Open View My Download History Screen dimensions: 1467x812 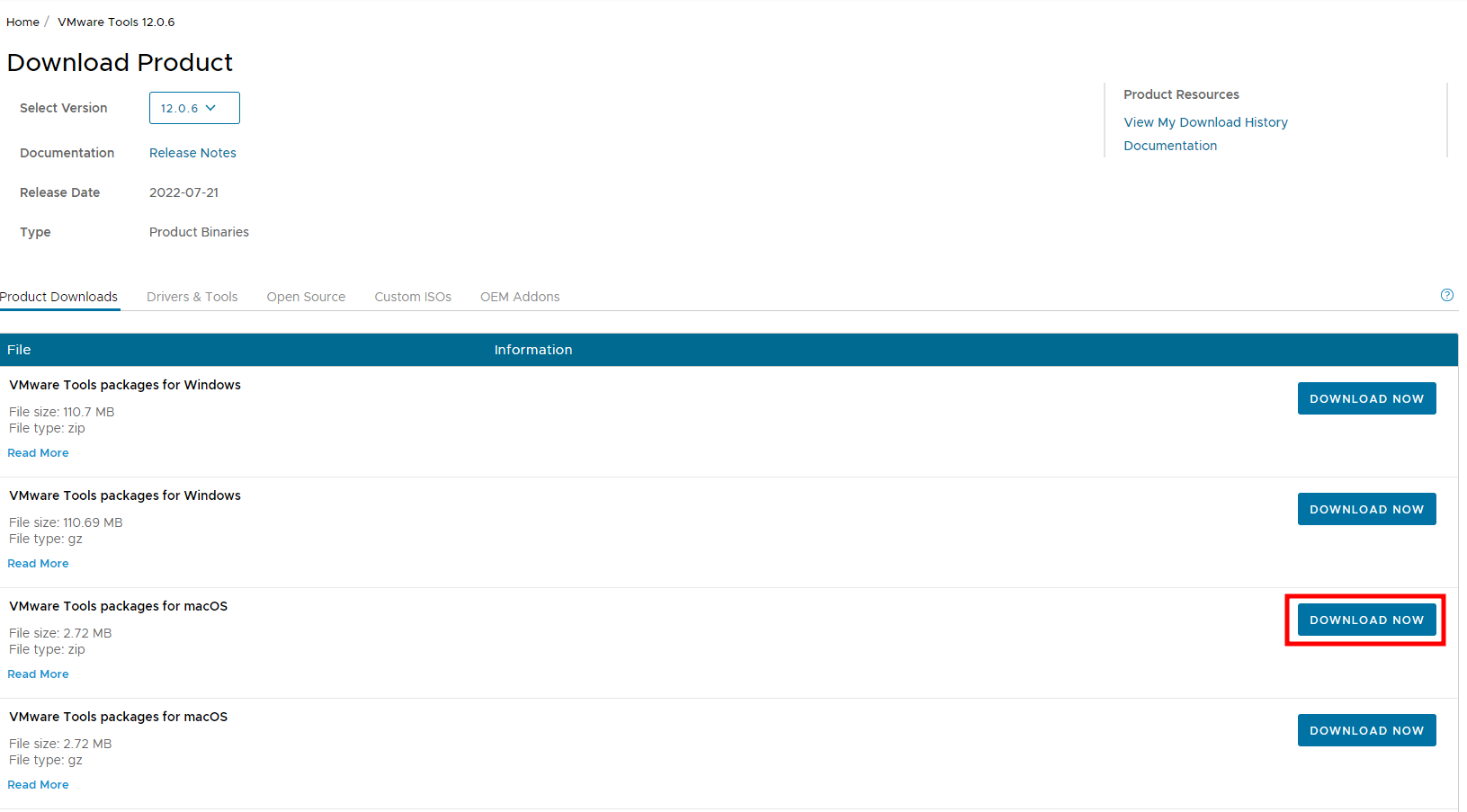tap(1205, 122)
